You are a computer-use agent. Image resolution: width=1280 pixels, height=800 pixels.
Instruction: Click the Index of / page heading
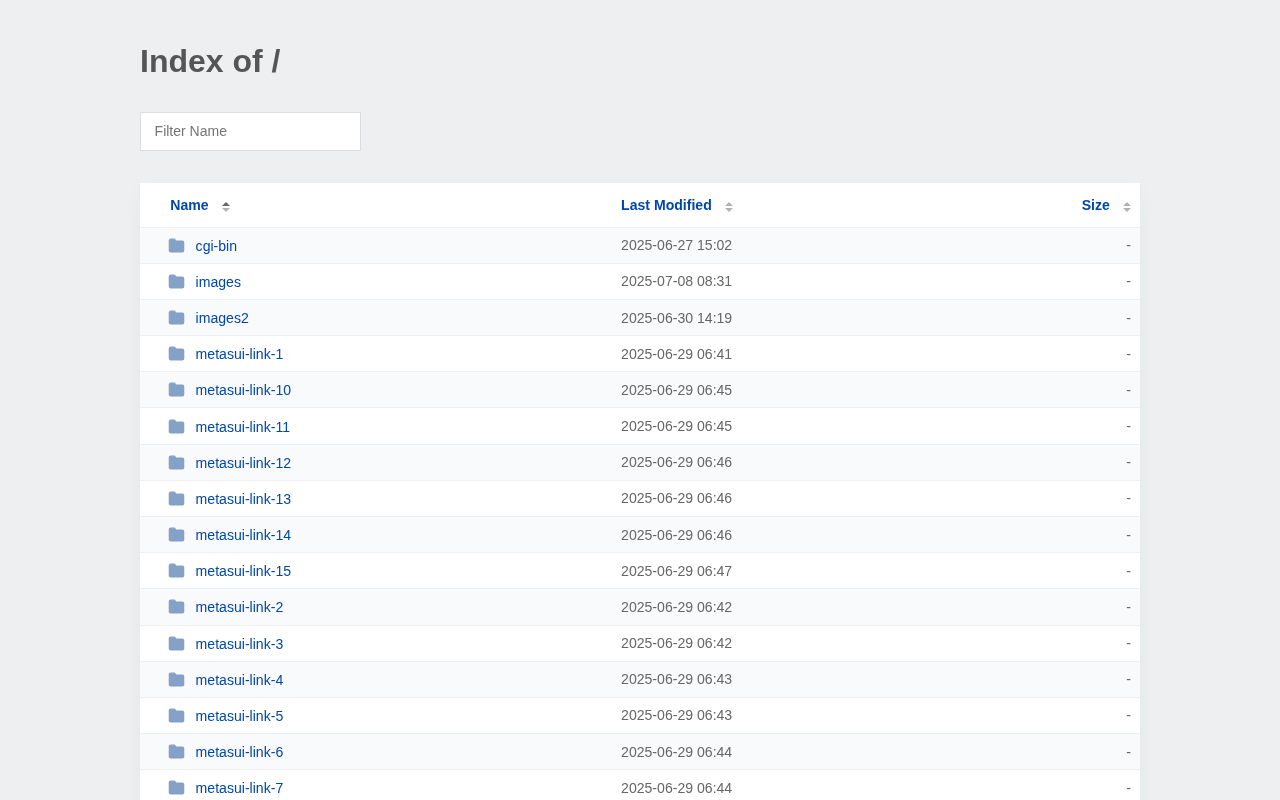(210, 61)
